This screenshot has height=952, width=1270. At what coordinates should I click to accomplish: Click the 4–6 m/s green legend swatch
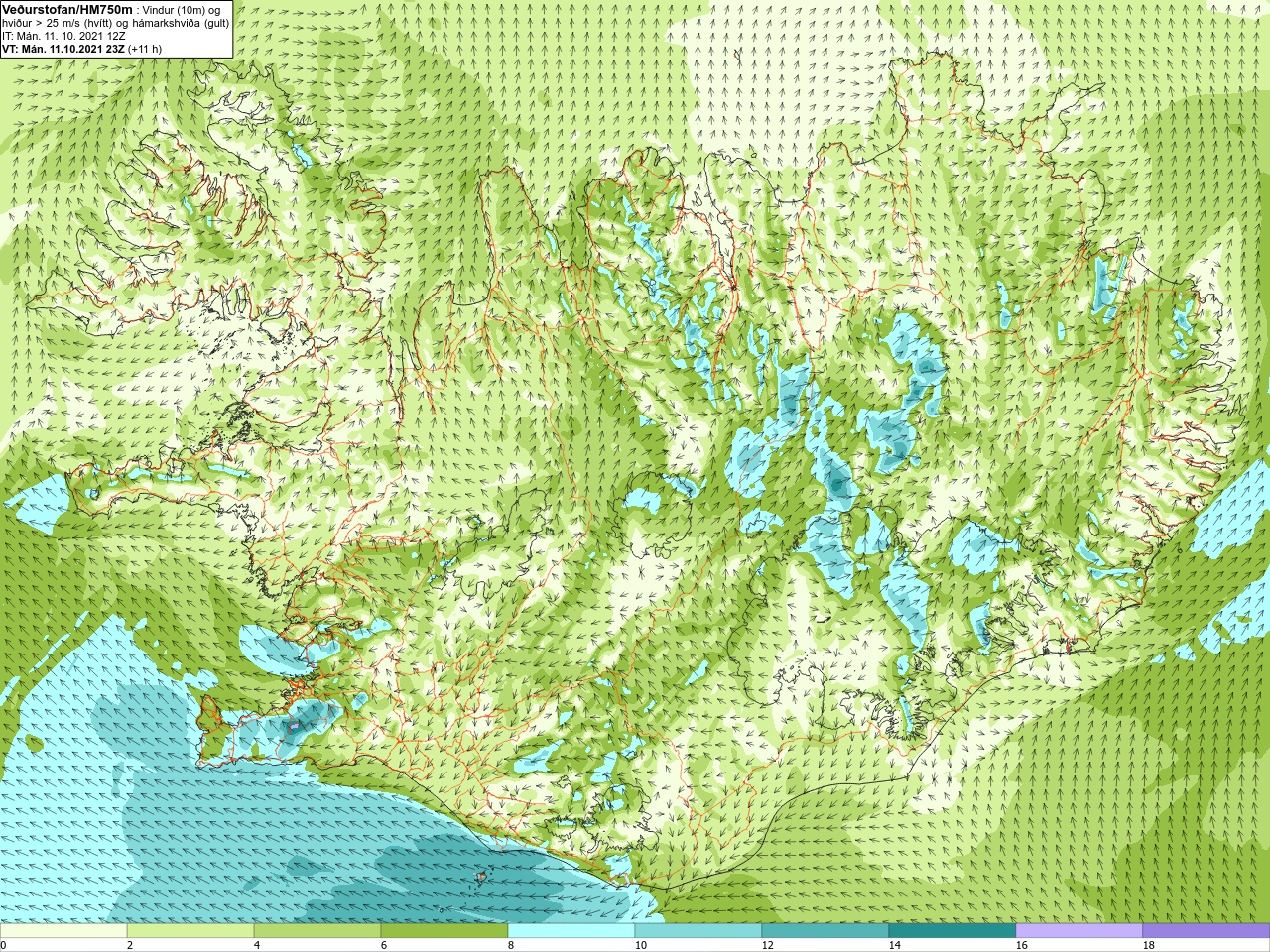(317, 931)
